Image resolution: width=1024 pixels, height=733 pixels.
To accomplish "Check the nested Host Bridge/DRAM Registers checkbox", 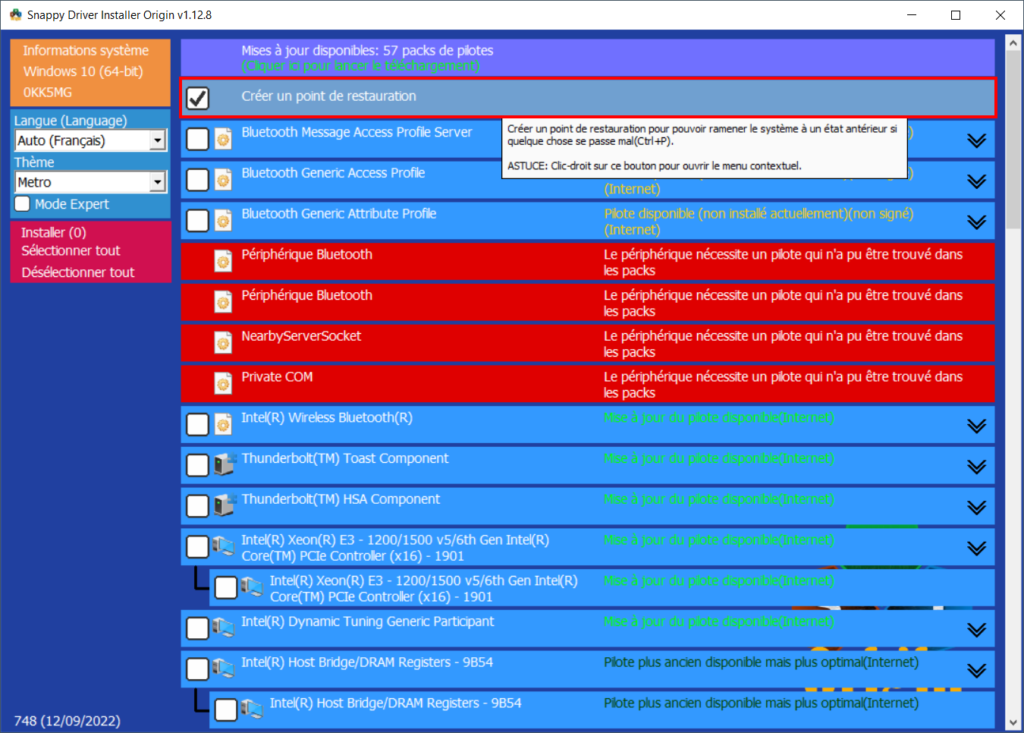I will coord(226,709).
